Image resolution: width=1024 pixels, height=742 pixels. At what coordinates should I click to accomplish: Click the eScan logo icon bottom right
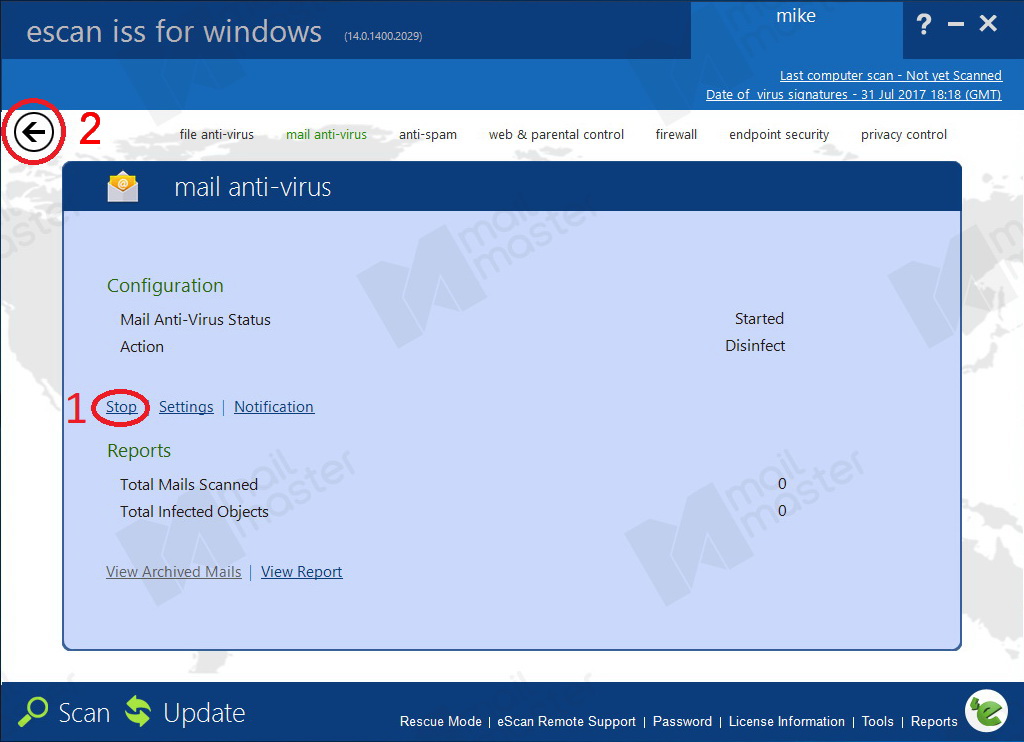(987, 711)
